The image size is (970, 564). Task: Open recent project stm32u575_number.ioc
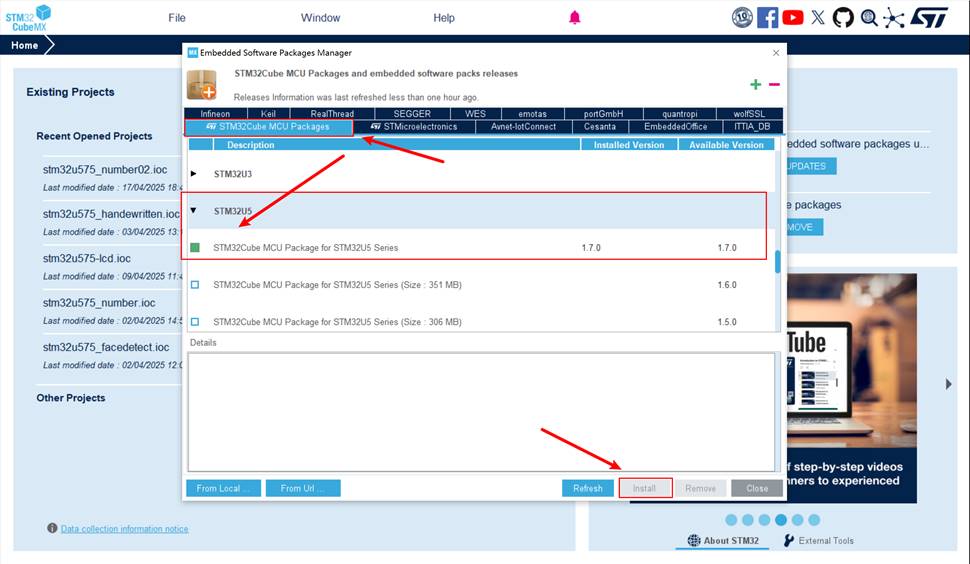point(99,303)
